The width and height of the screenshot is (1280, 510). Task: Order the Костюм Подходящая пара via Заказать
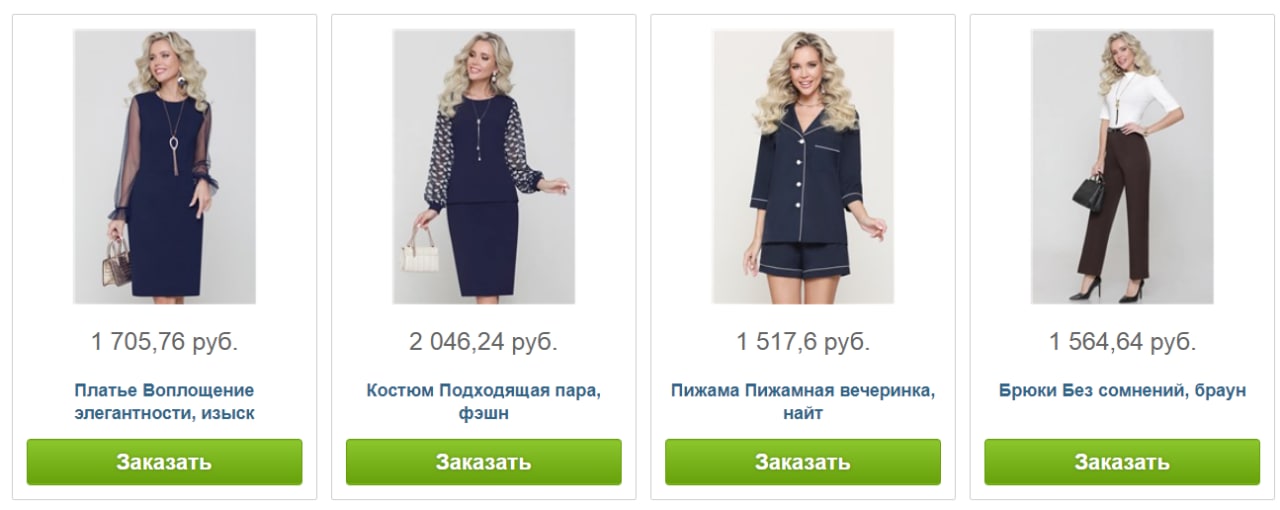pos(483,462)
